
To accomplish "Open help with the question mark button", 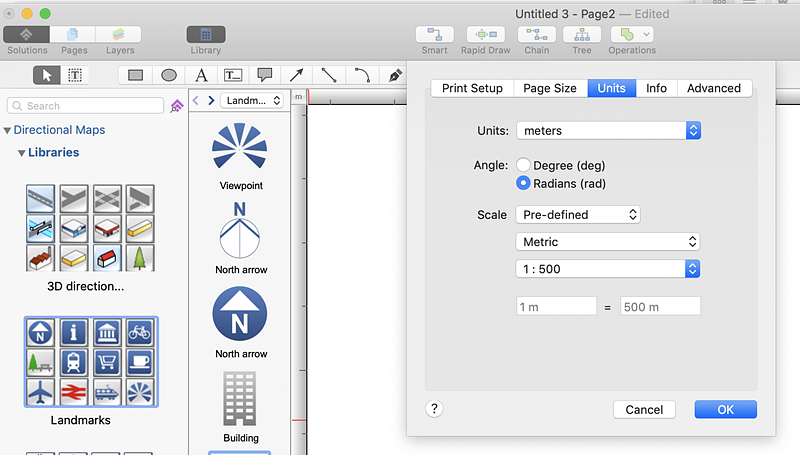I will [434, 409].
